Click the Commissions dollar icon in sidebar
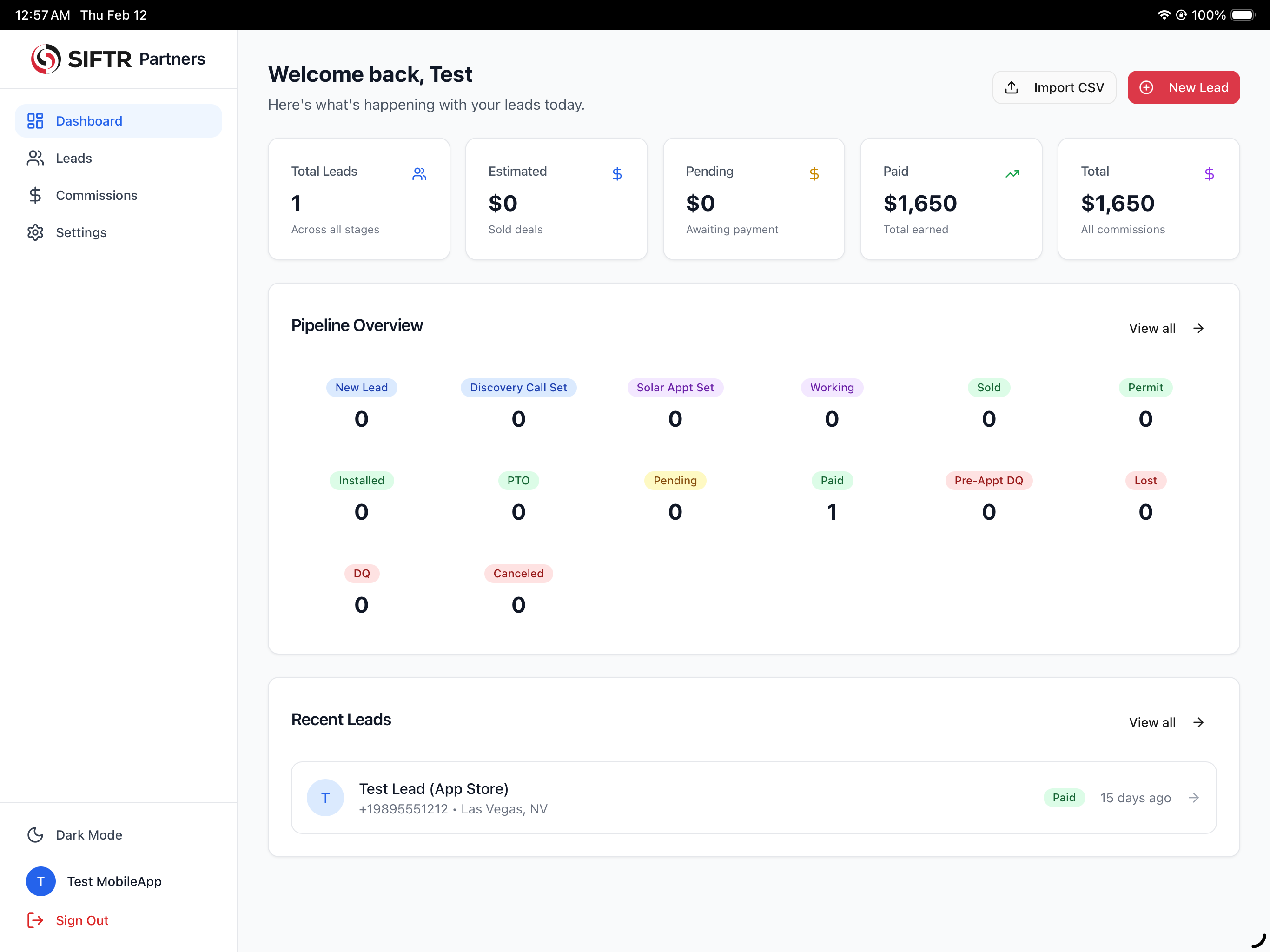1270x952 pixels. [35, 195]
